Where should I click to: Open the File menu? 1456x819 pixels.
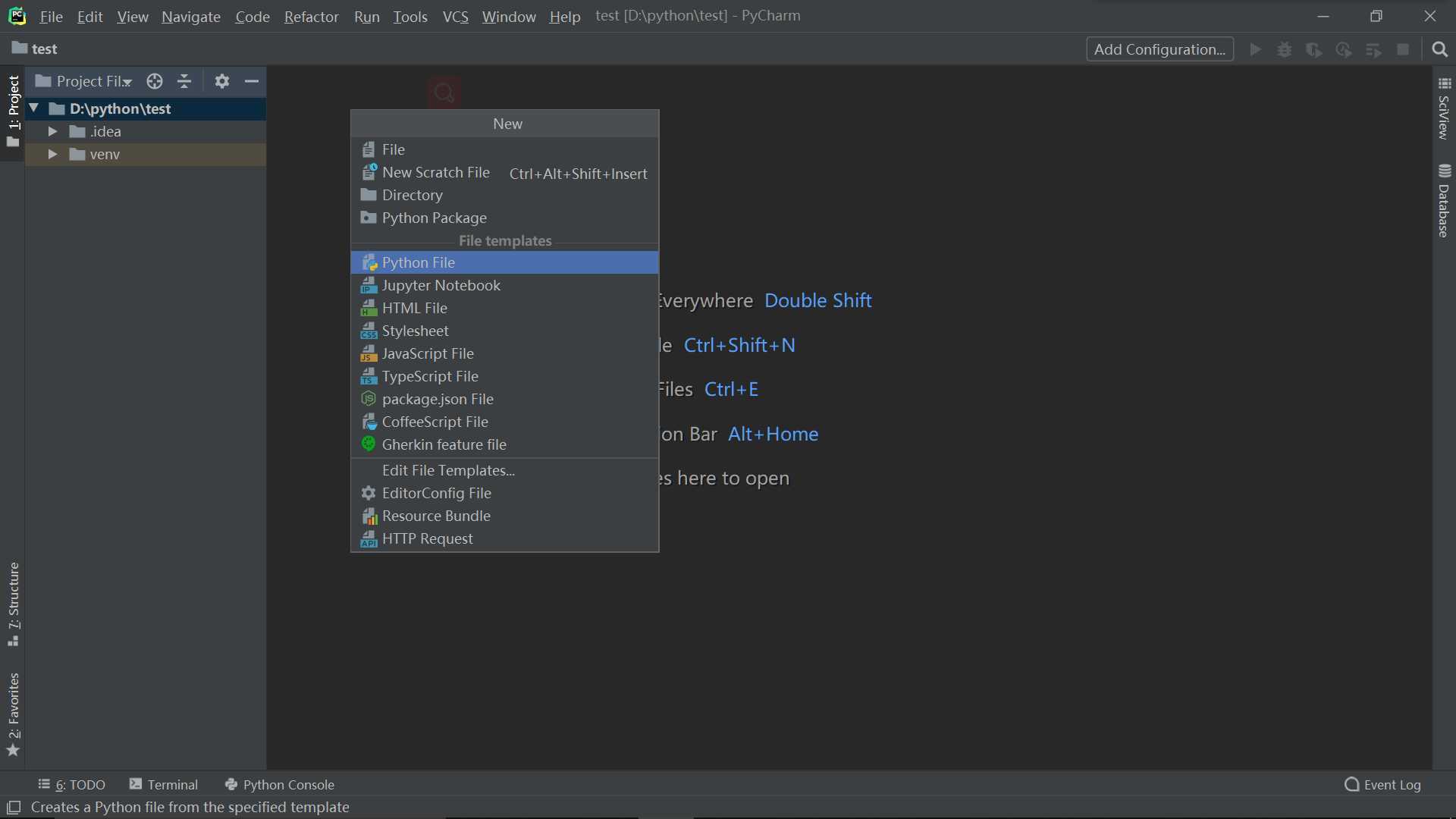click(51, 16)
